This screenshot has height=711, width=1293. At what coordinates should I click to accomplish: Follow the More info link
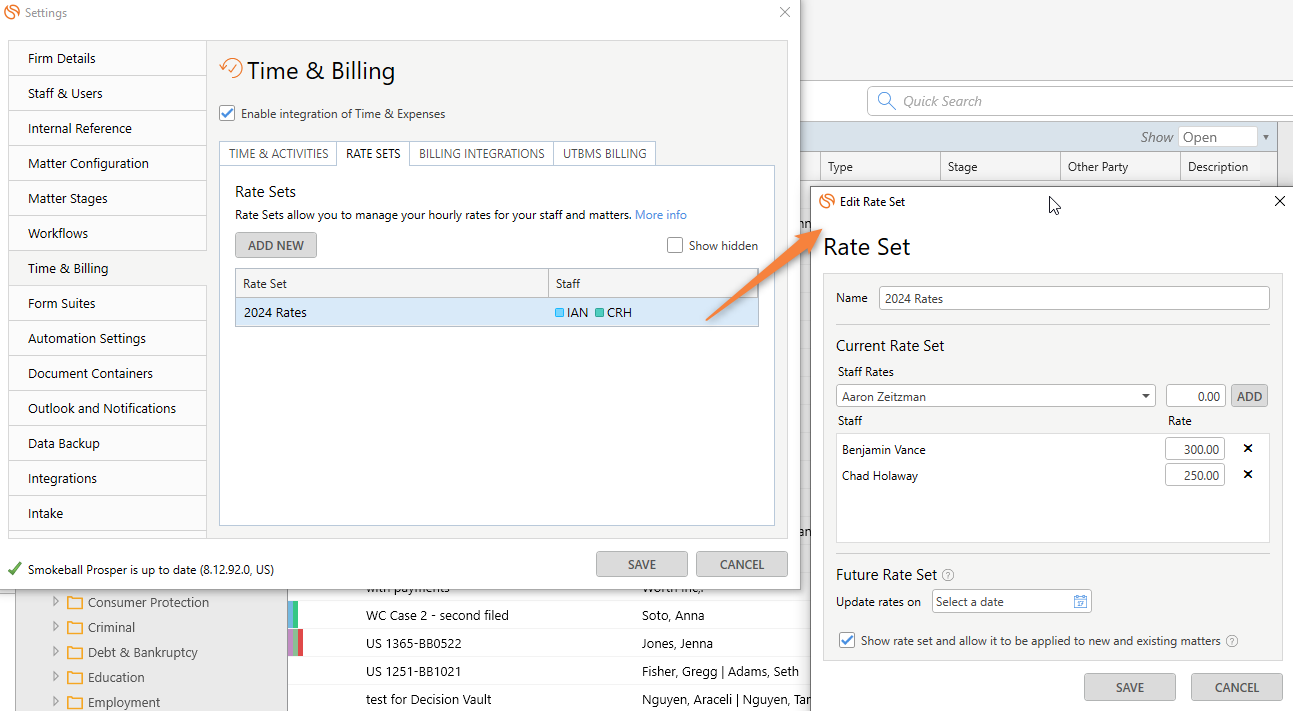pos(661,215)
